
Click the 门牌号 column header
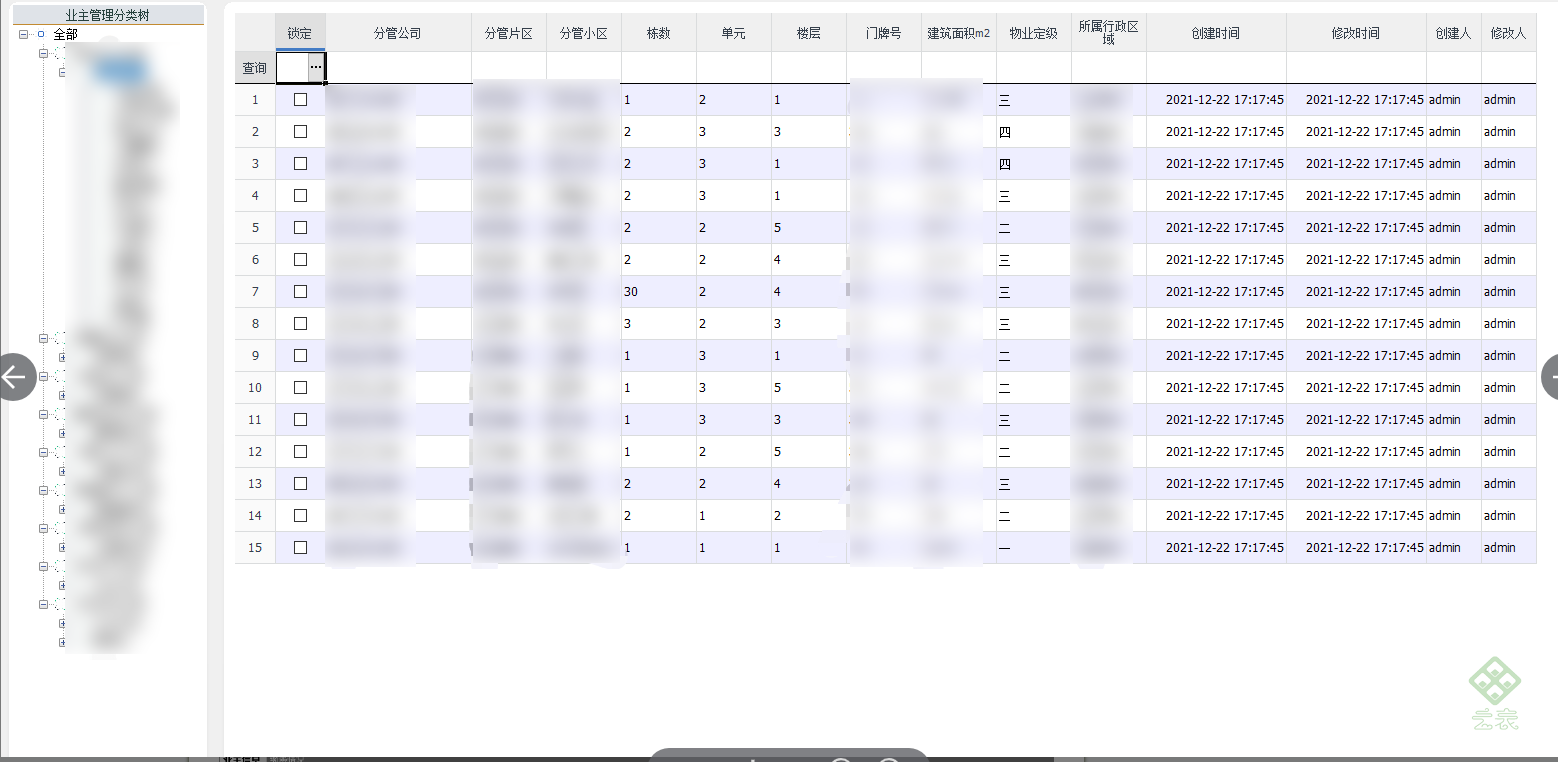[x=884, y=33]
